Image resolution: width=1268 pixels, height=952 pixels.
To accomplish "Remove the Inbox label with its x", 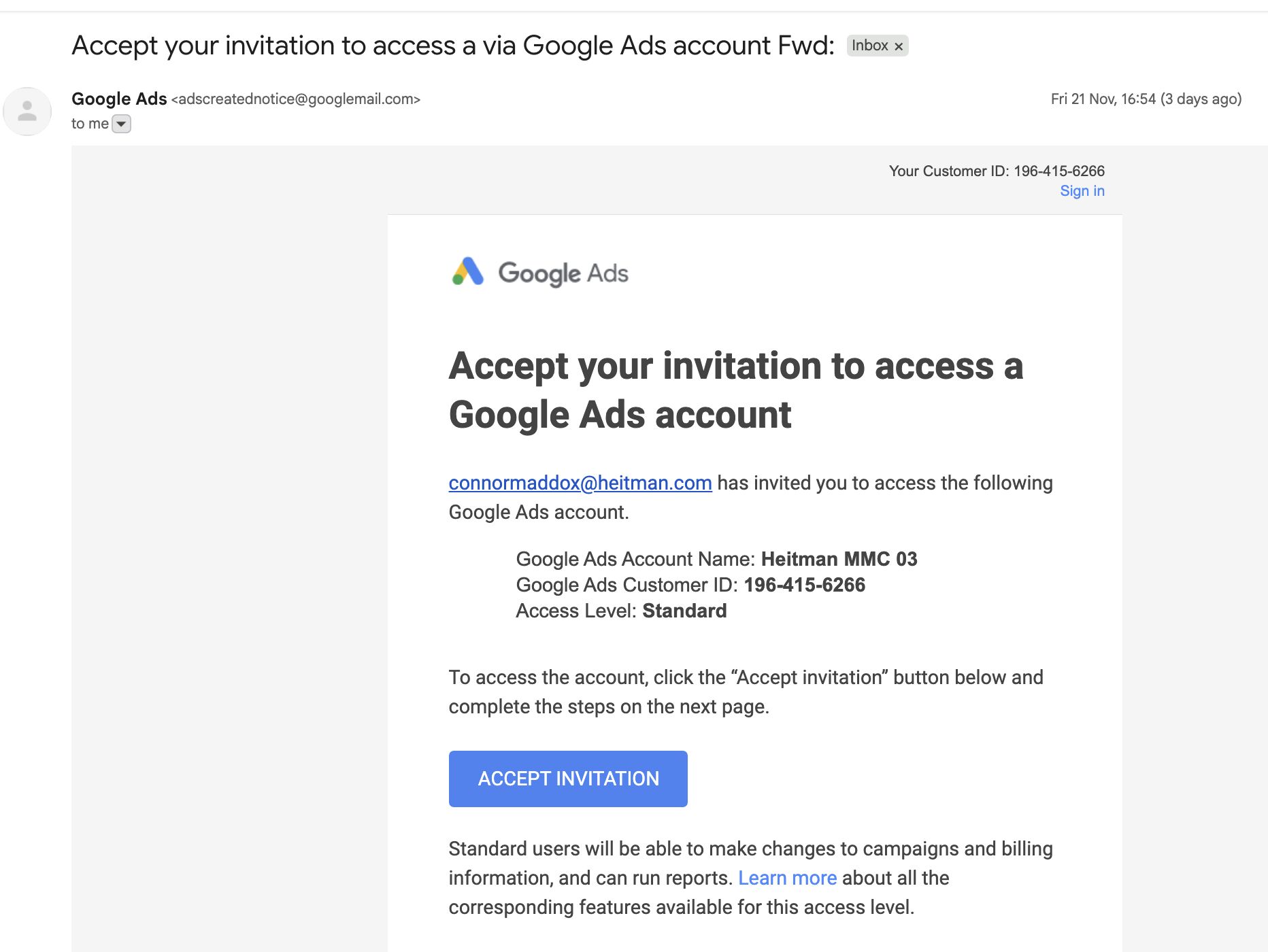I will pos(899,46).
